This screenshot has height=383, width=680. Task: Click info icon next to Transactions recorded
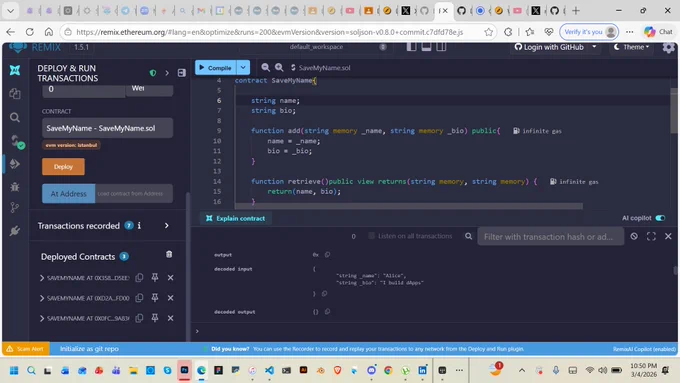coord(139,226)
